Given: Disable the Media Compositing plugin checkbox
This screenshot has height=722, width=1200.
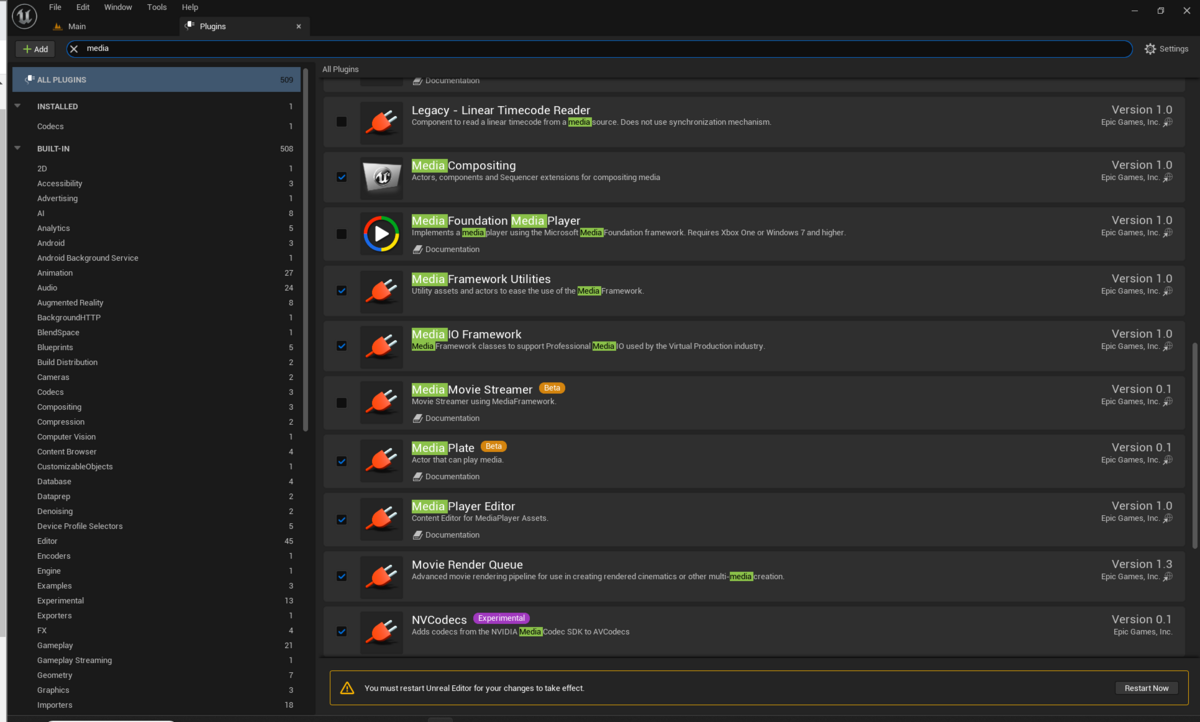Looking at the screenshot, I should [x=342, y=177].
